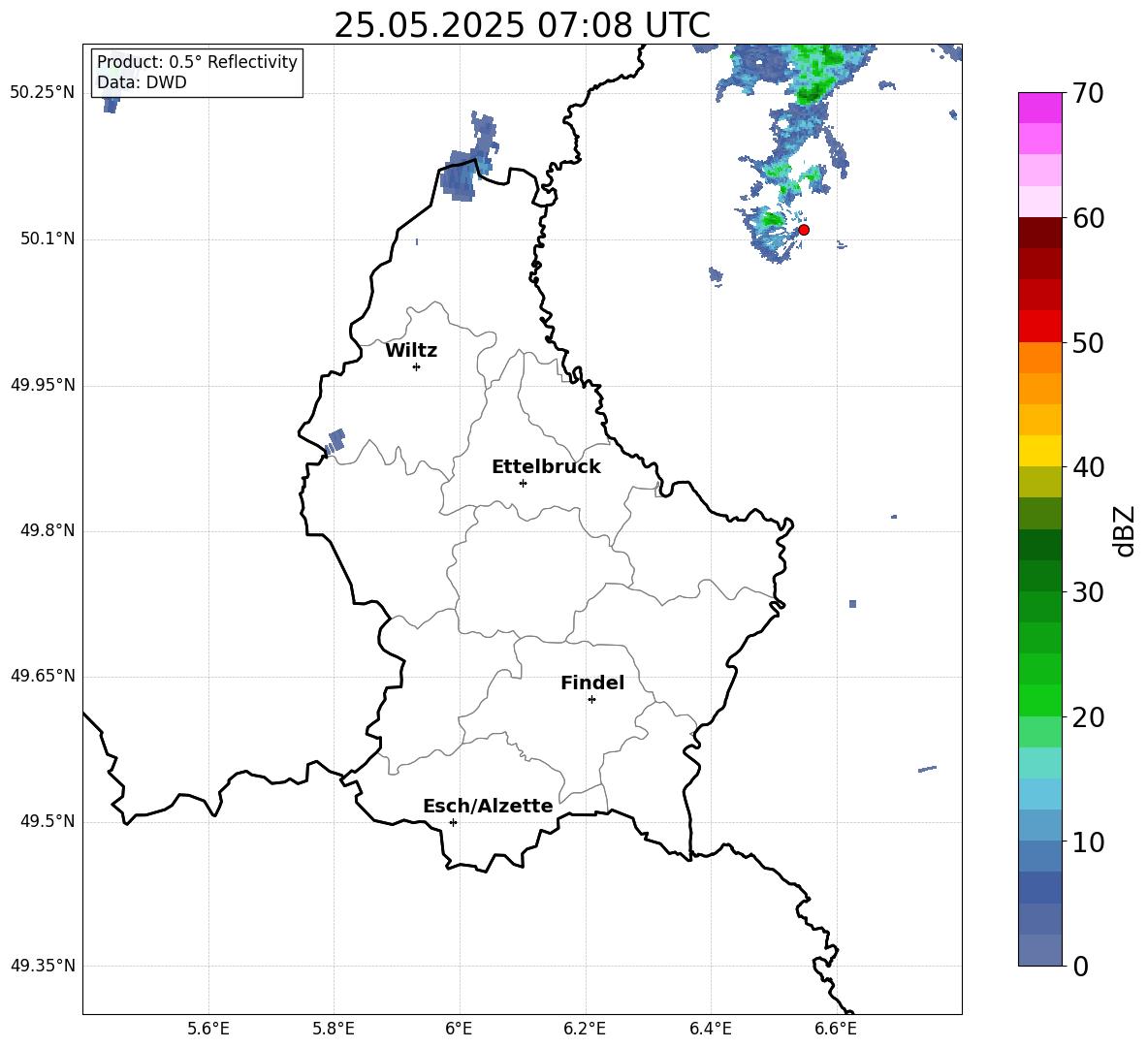1148x1048 pixels.
Task: Click the 6°E longitude label
Action: [x=459, y=1029]
